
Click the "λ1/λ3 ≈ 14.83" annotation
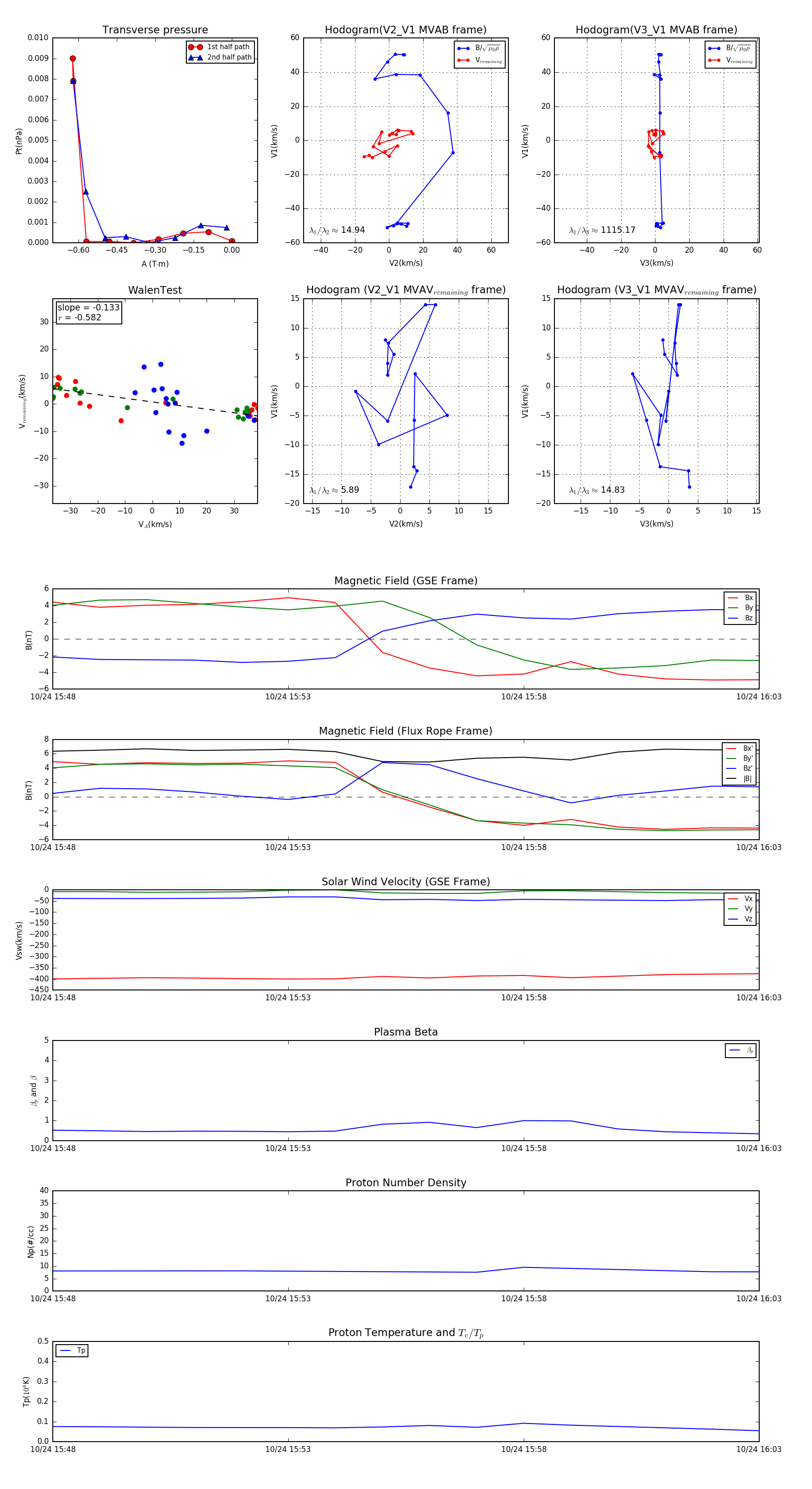point(597,490)
